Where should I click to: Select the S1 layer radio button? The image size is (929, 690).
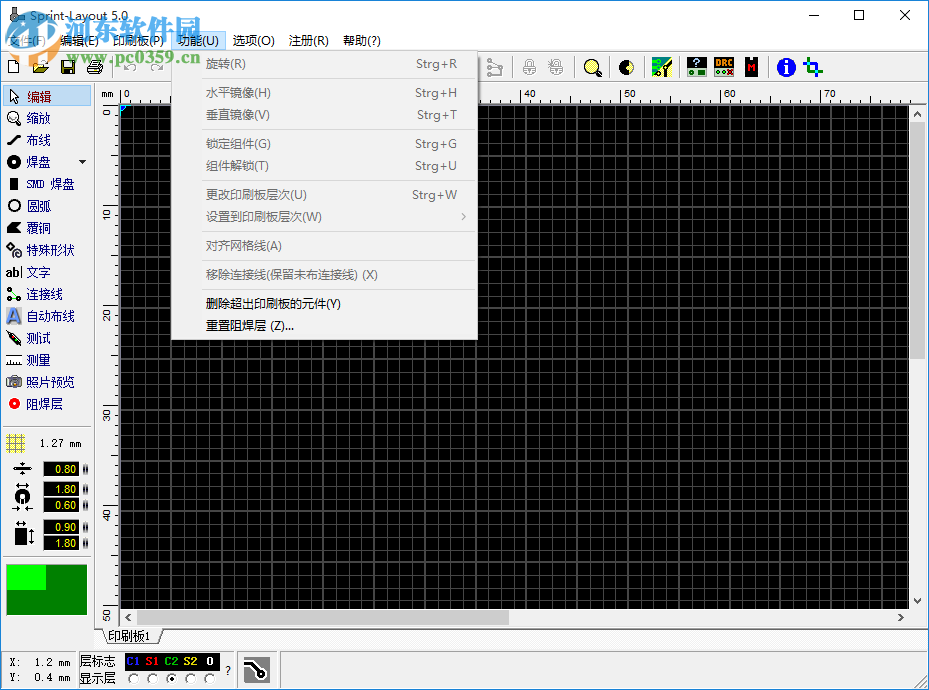click(152, 679)
